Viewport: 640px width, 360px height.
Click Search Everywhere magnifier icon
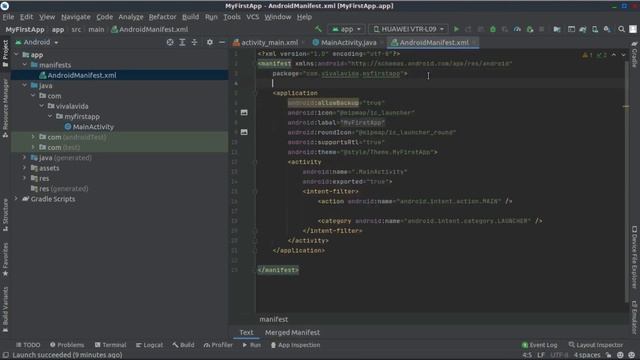(x=621, y=29)
